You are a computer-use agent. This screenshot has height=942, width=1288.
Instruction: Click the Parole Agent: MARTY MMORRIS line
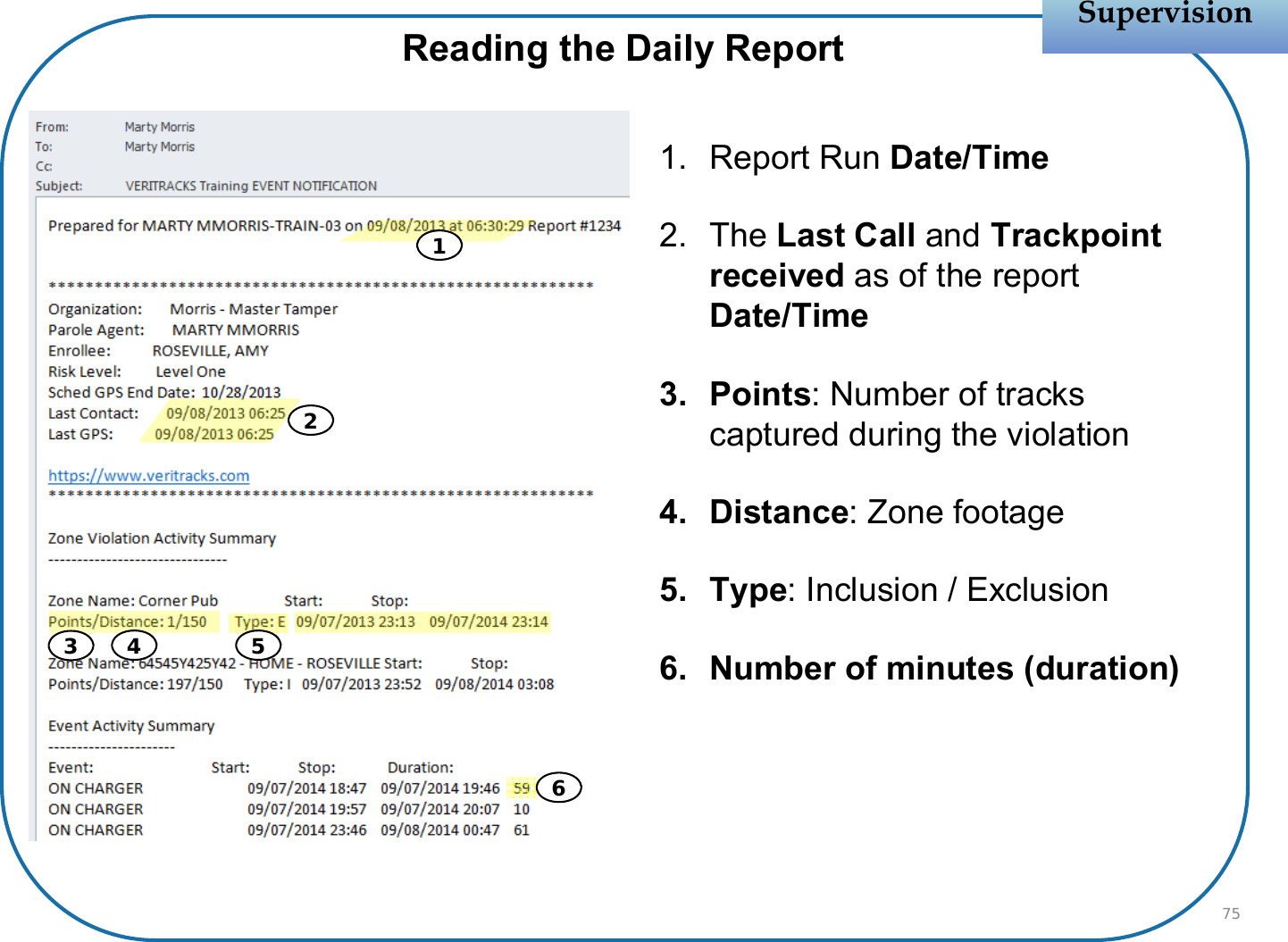coord(174,329)
